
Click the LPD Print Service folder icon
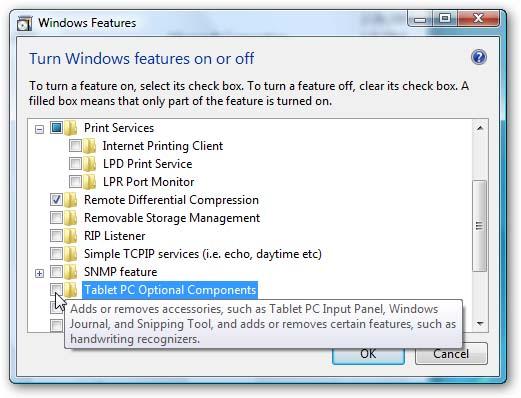[x=89, y=164]
